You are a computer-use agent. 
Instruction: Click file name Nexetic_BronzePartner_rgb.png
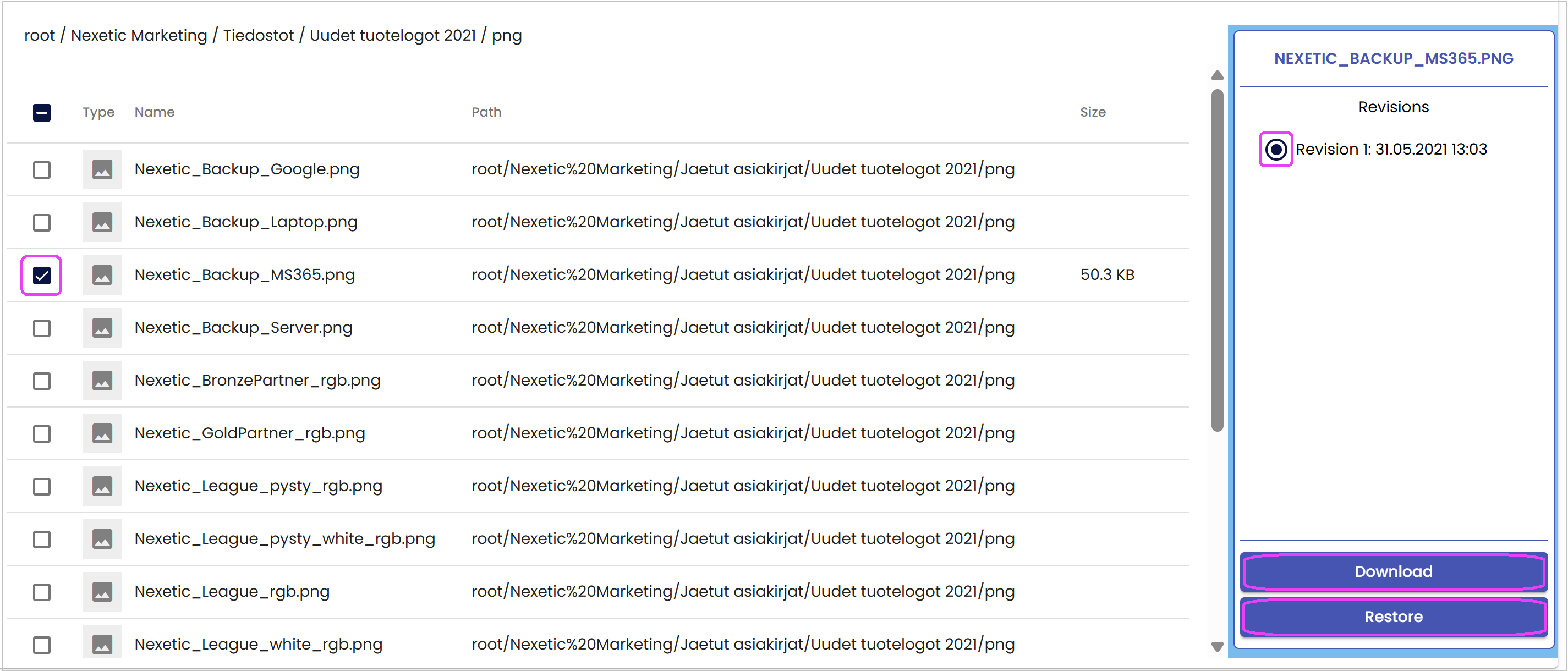(257, 381)
